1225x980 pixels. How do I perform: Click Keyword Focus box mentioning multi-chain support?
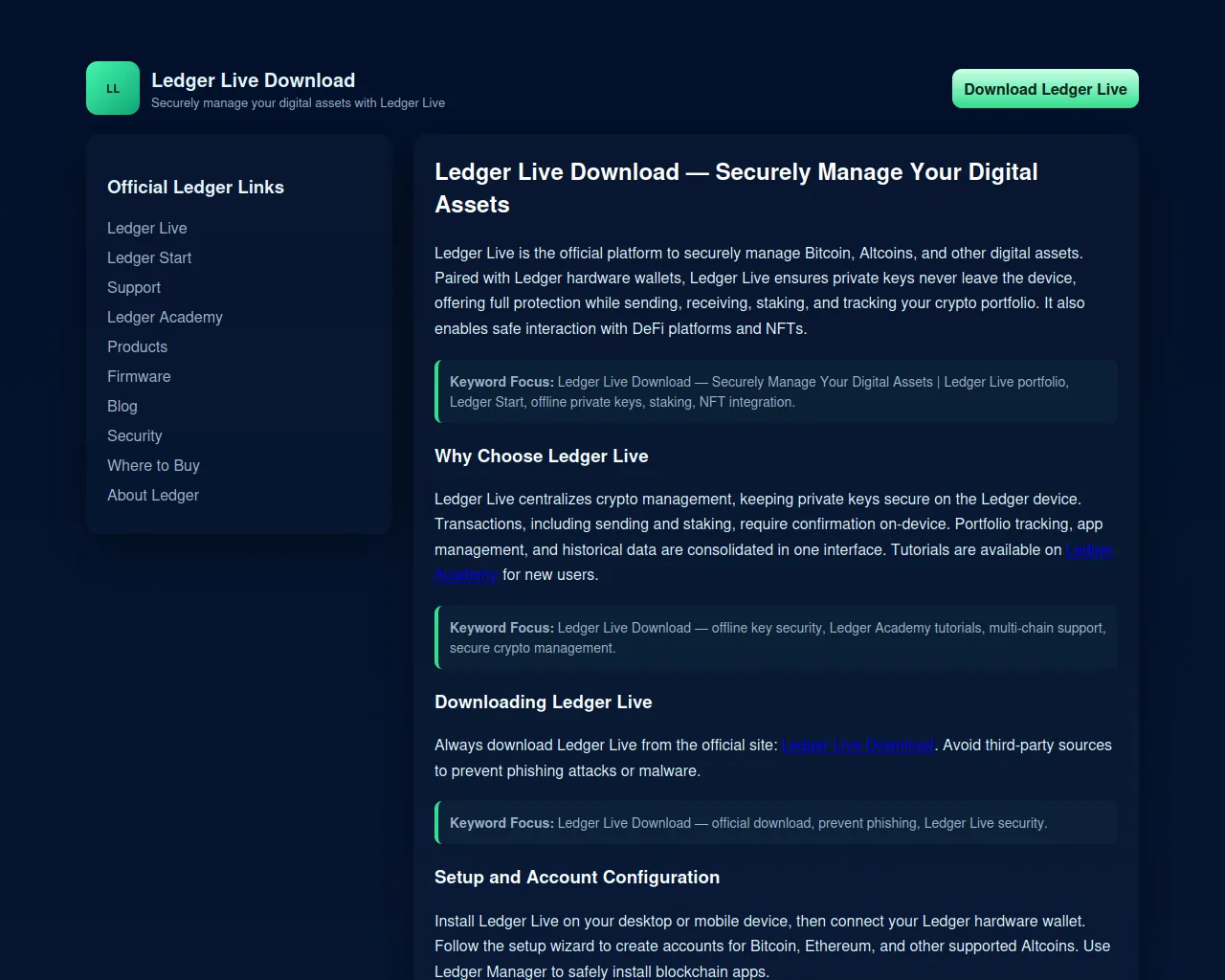(776, 637)
